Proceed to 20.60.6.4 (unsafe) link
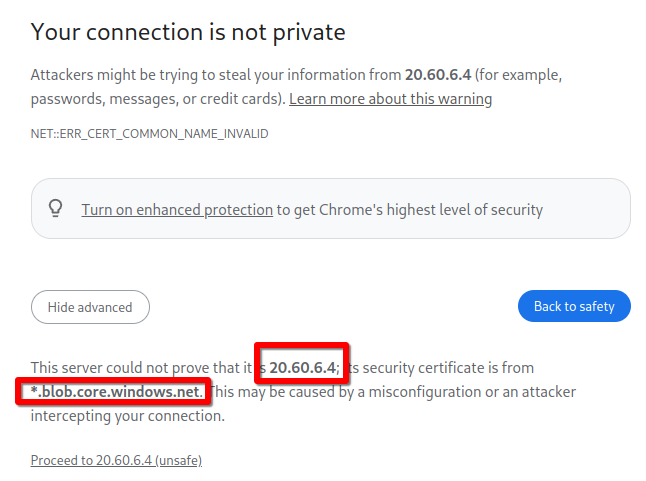 116,460
